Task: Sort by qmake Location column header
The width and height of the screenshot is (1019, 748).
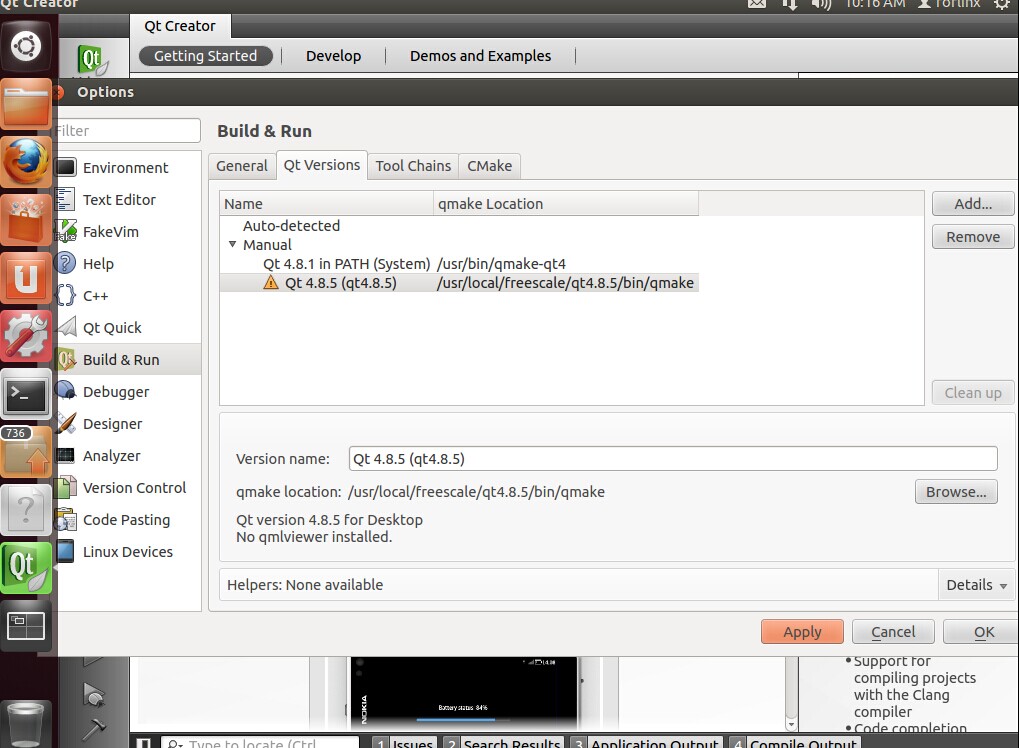Action: [x=566, y=203]
